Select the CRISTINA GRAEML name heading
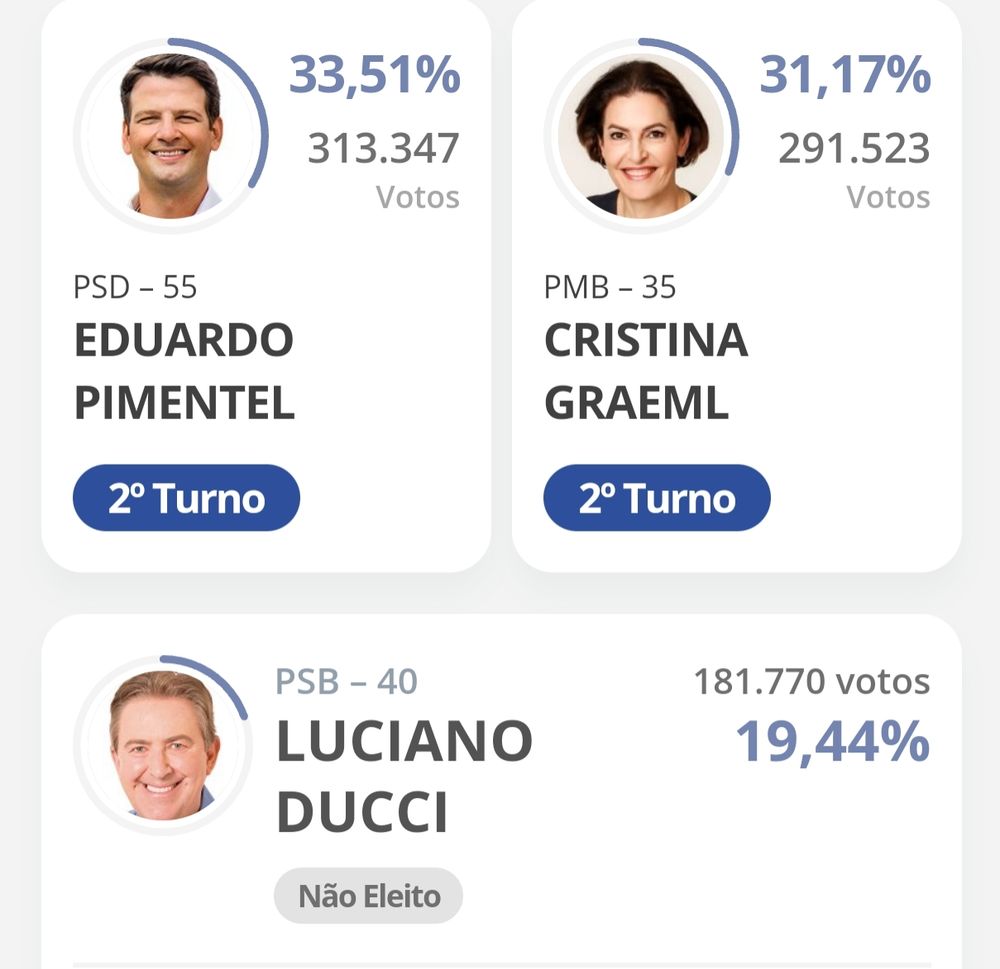This screenshot has height=969, width=1000. (646, 371)
